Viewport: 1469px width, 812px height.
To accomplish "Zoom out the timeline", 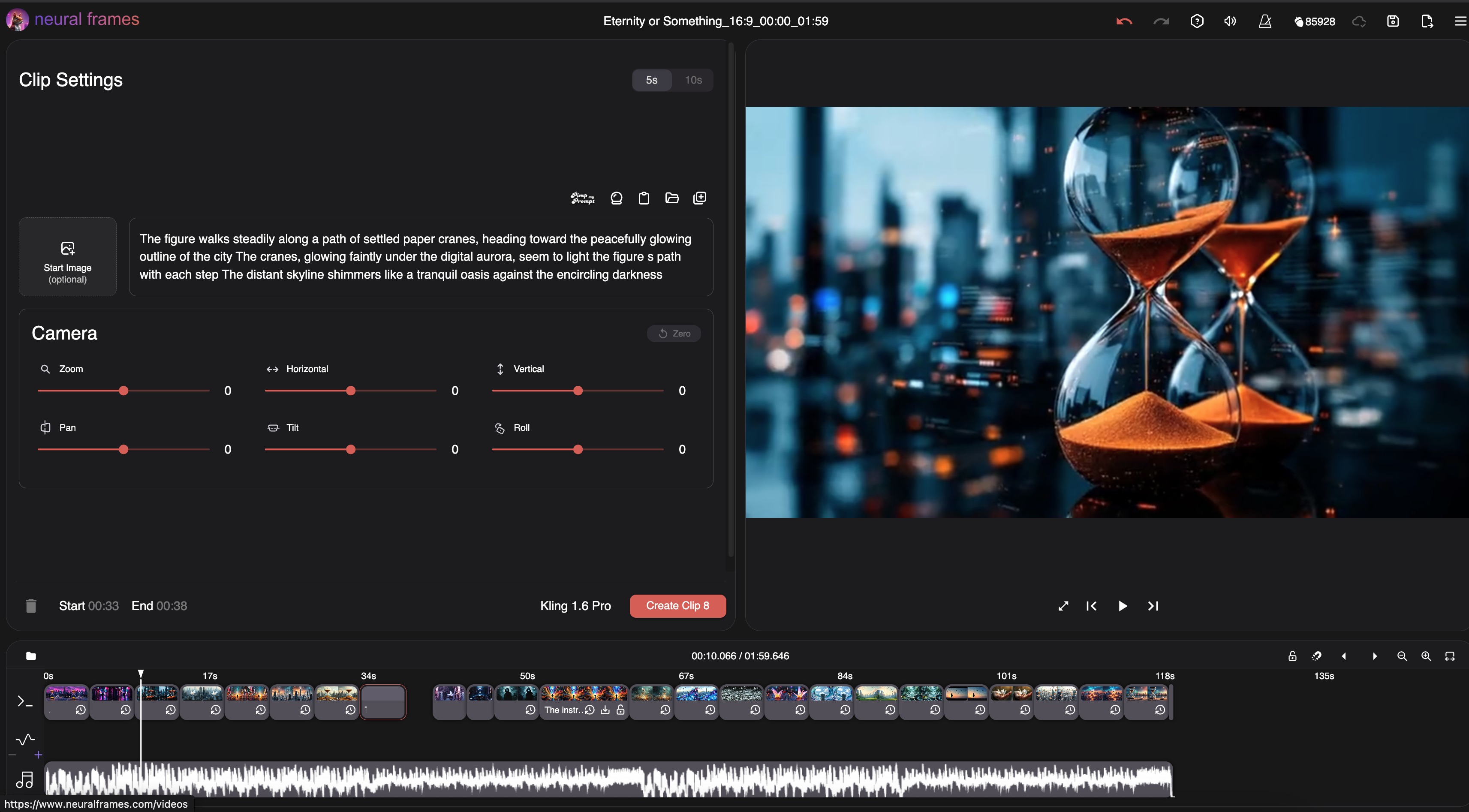I will (1402, 656).
